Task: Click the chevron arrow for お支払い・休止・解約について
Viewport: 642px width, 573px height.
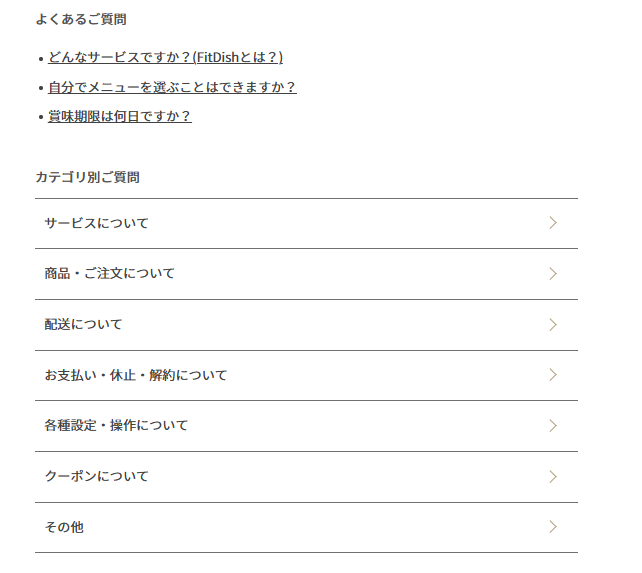Action: (x=553, y=375)
